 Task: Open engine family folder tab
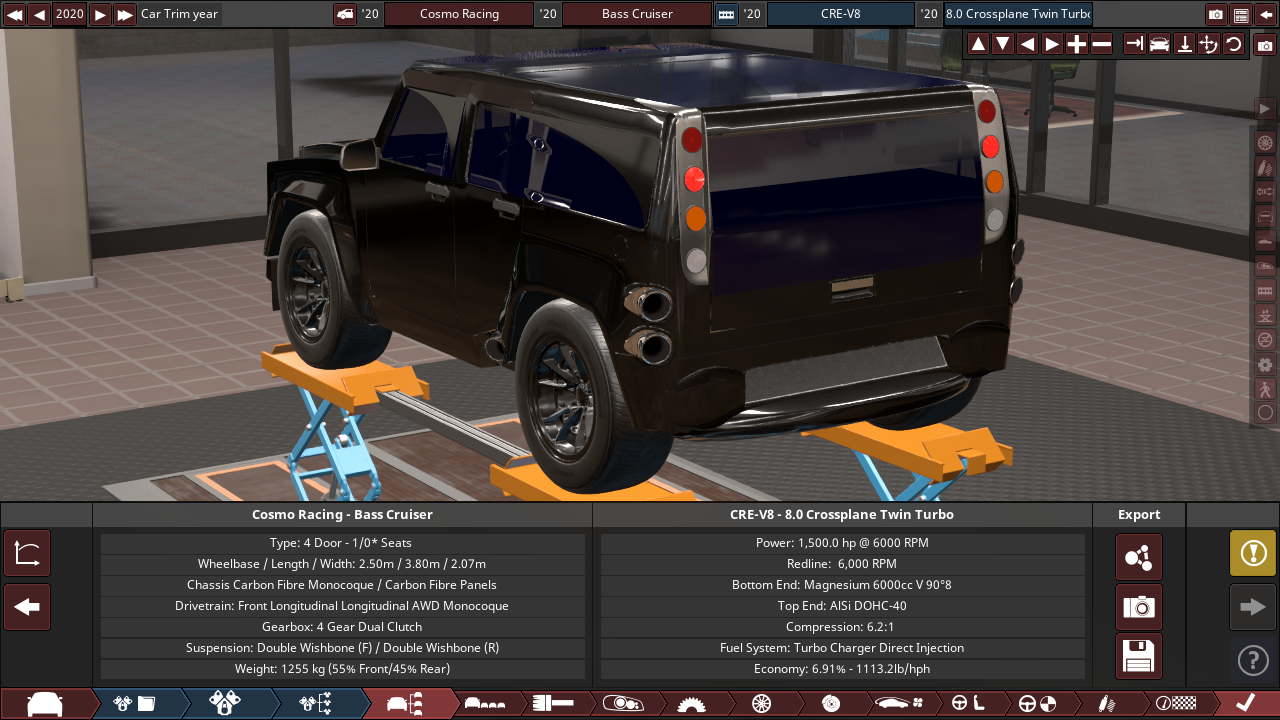tap(136, 704)
